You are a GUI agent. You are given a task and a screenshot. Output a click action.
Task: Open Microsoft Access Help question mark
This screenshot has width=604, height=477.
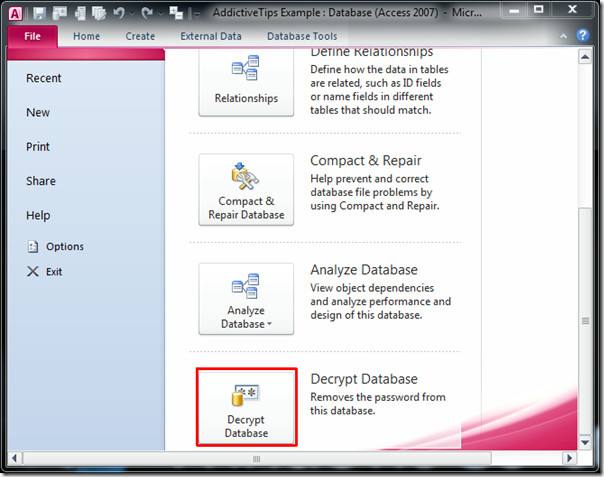click(582, 35)
